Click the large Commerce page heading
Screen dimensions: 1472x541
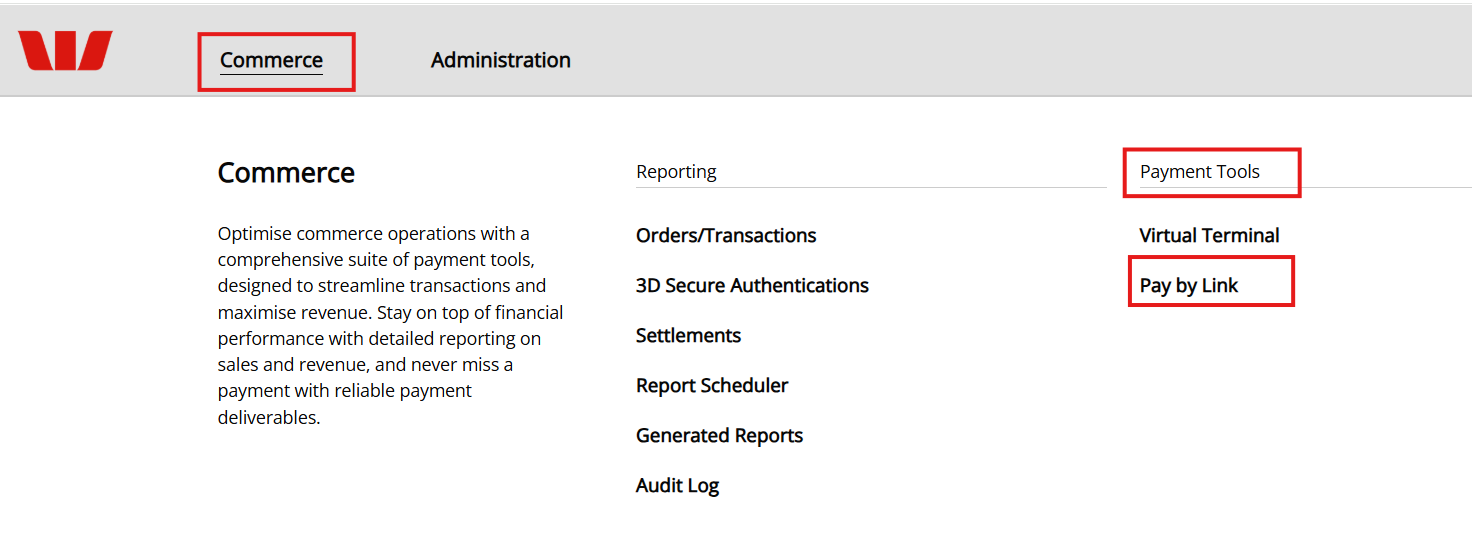[286, 172]
